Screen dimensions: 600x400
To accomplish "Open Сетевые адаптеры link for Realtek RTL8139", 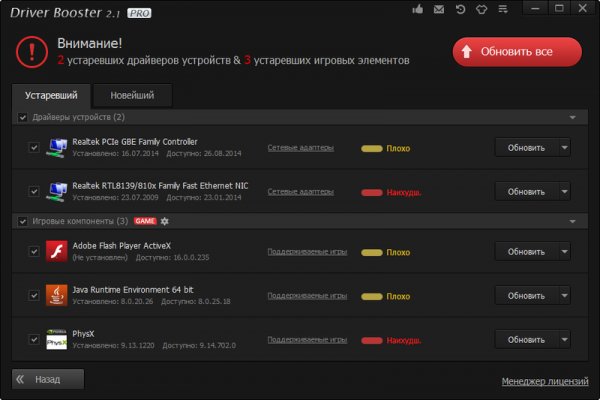I will tap(301, 192).
